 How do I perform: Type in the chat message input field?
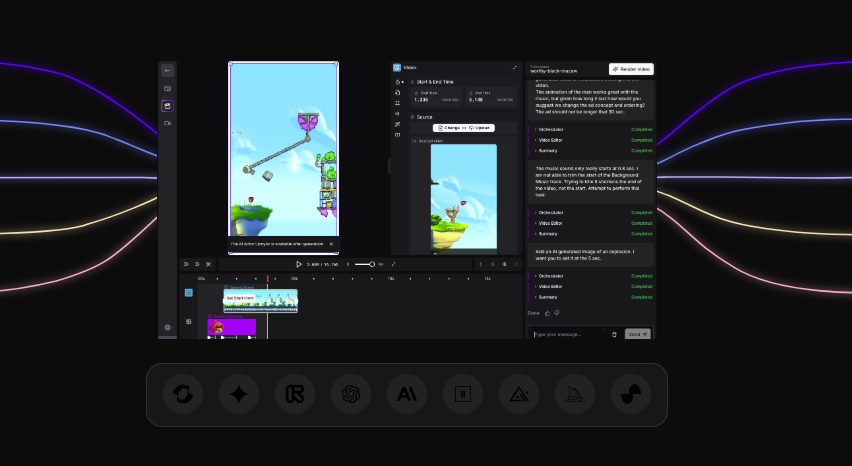coord(568,333)
